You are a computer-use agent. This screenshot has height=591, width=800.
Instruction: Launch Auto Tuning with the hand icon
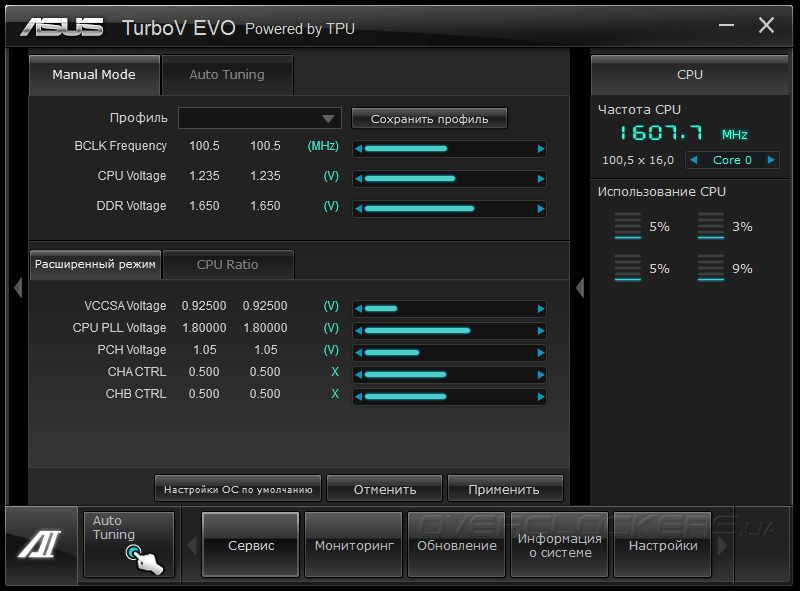(129, 545)
